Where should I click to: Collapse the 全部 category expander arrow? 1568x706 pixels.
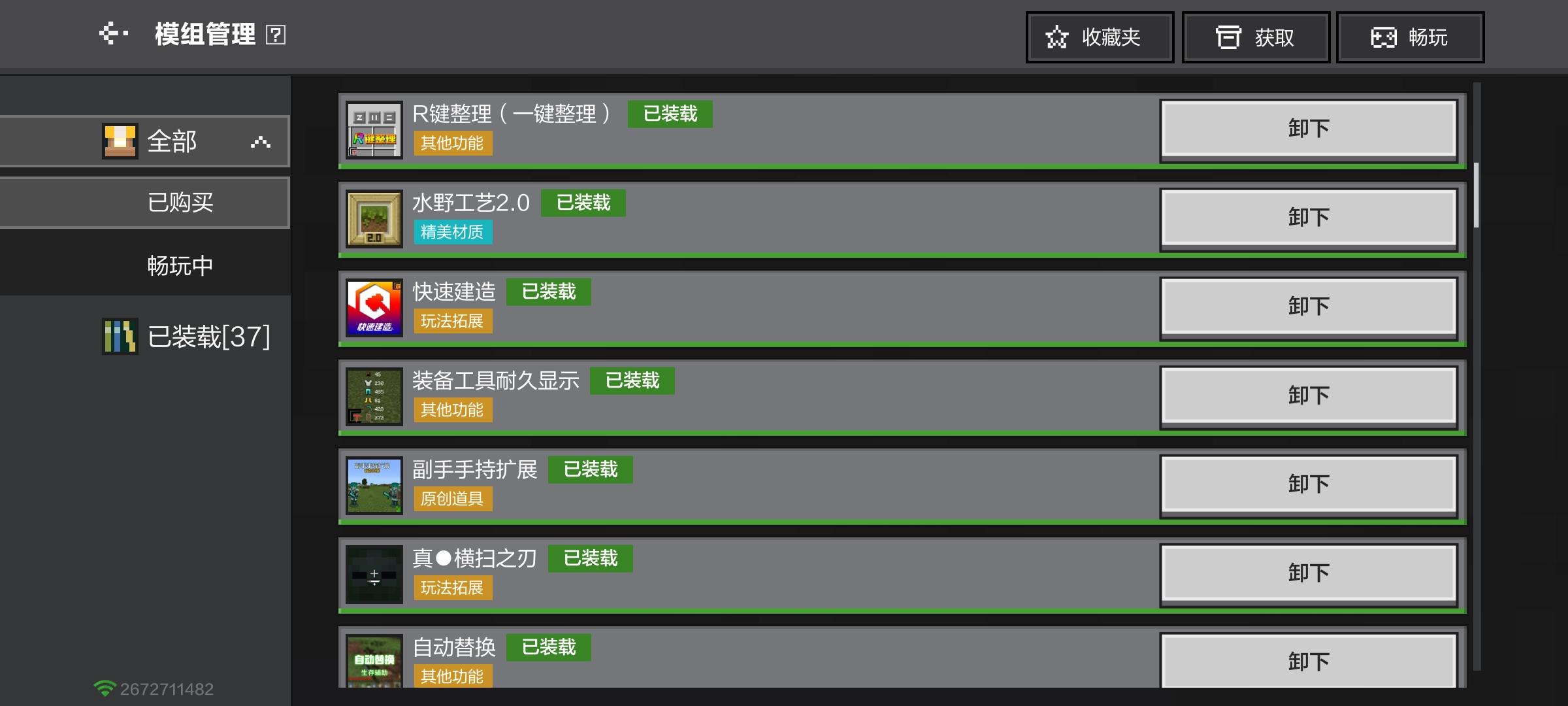[x=260, y=142]
